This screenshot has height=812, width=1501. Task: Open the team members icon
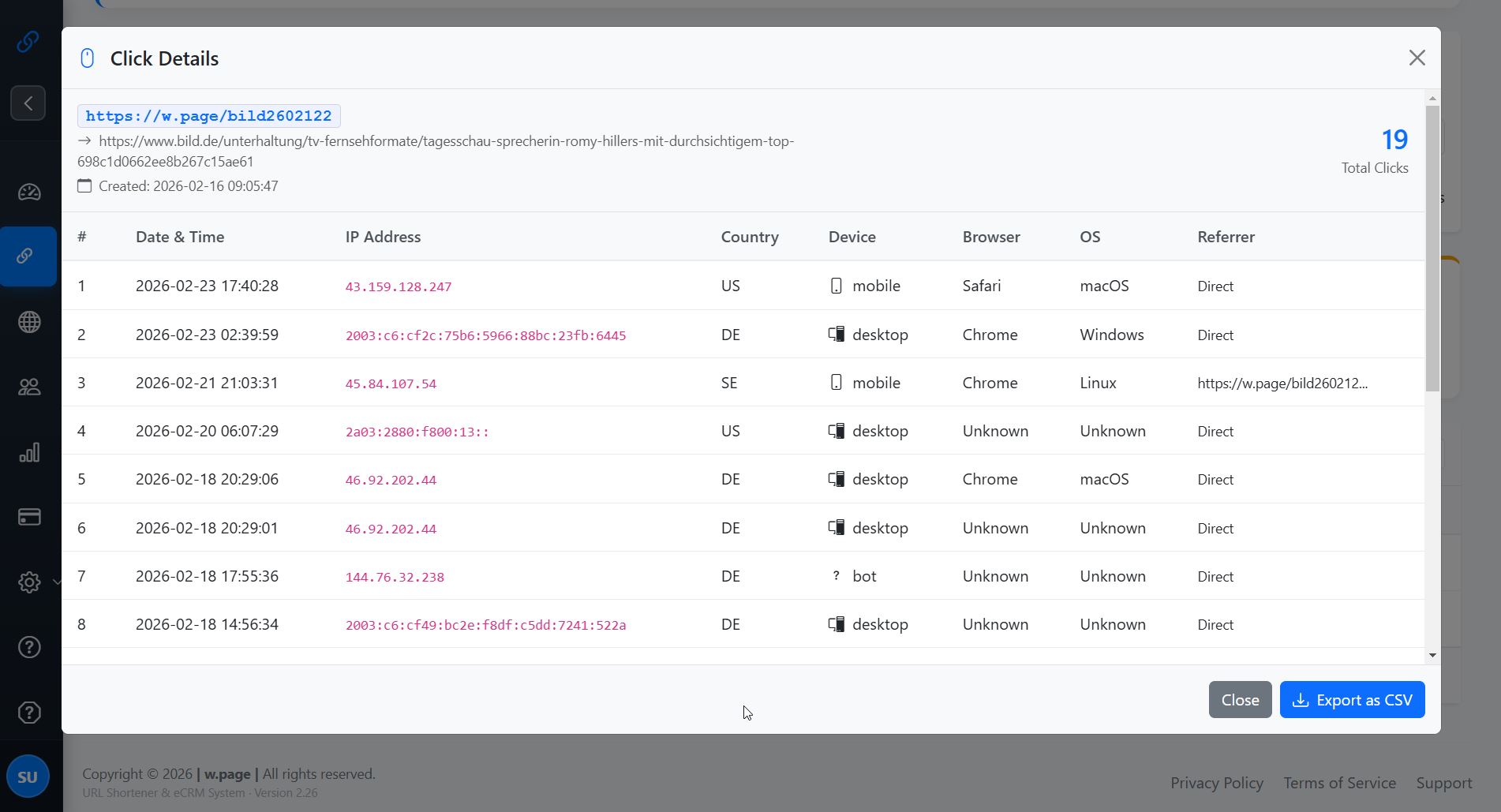(x=29, y=386)
